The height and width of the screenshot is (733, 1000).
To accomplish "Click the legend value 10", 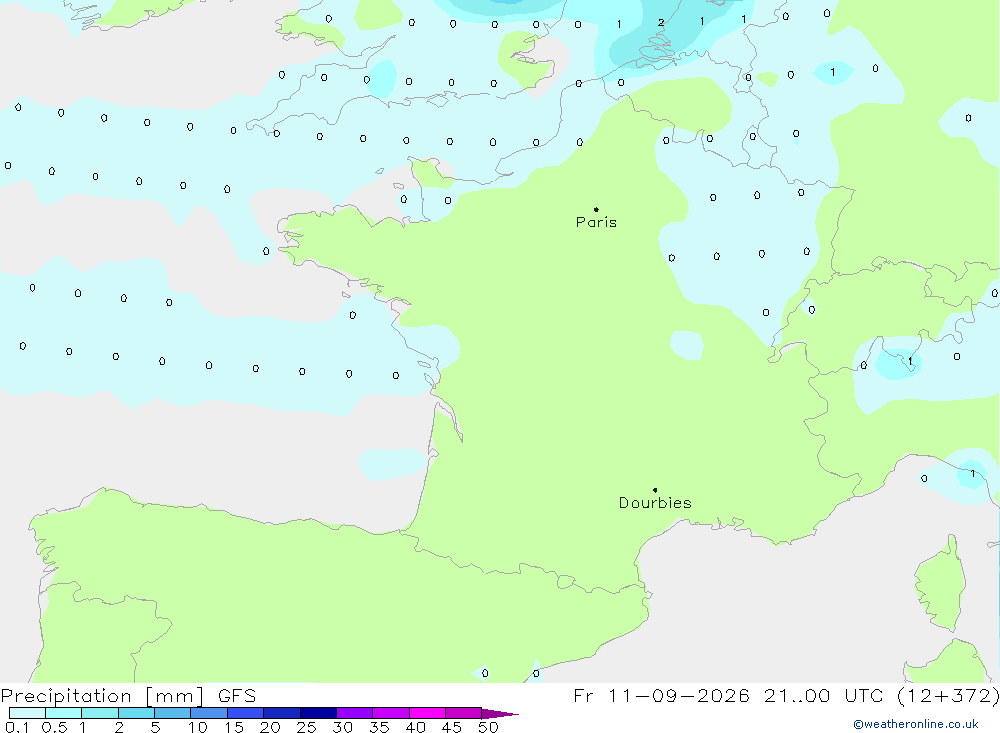I will [198, 727].
